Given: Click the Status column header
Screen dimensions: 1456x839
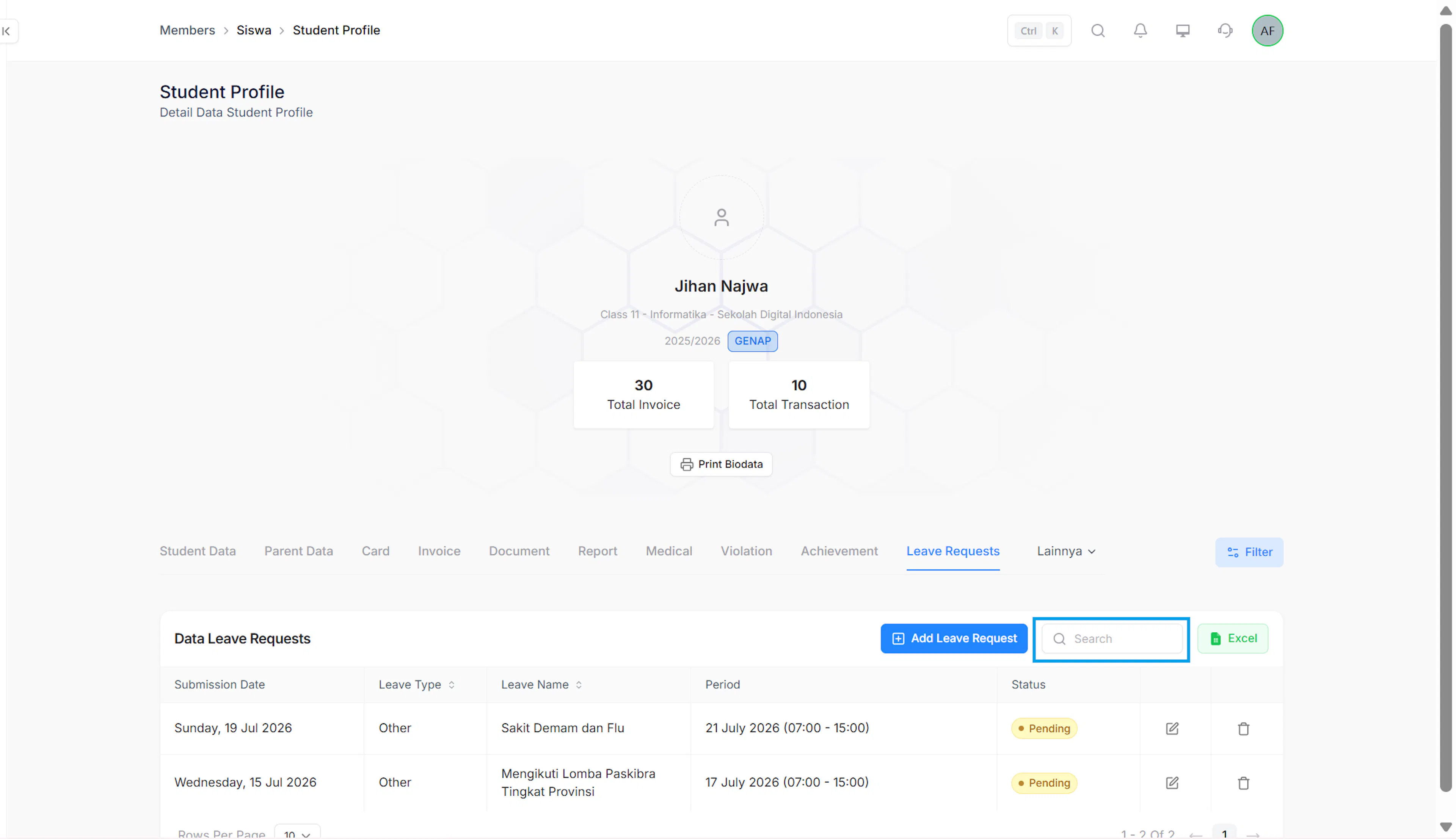Looking at the screenshot, I should tap(1028, 685).
